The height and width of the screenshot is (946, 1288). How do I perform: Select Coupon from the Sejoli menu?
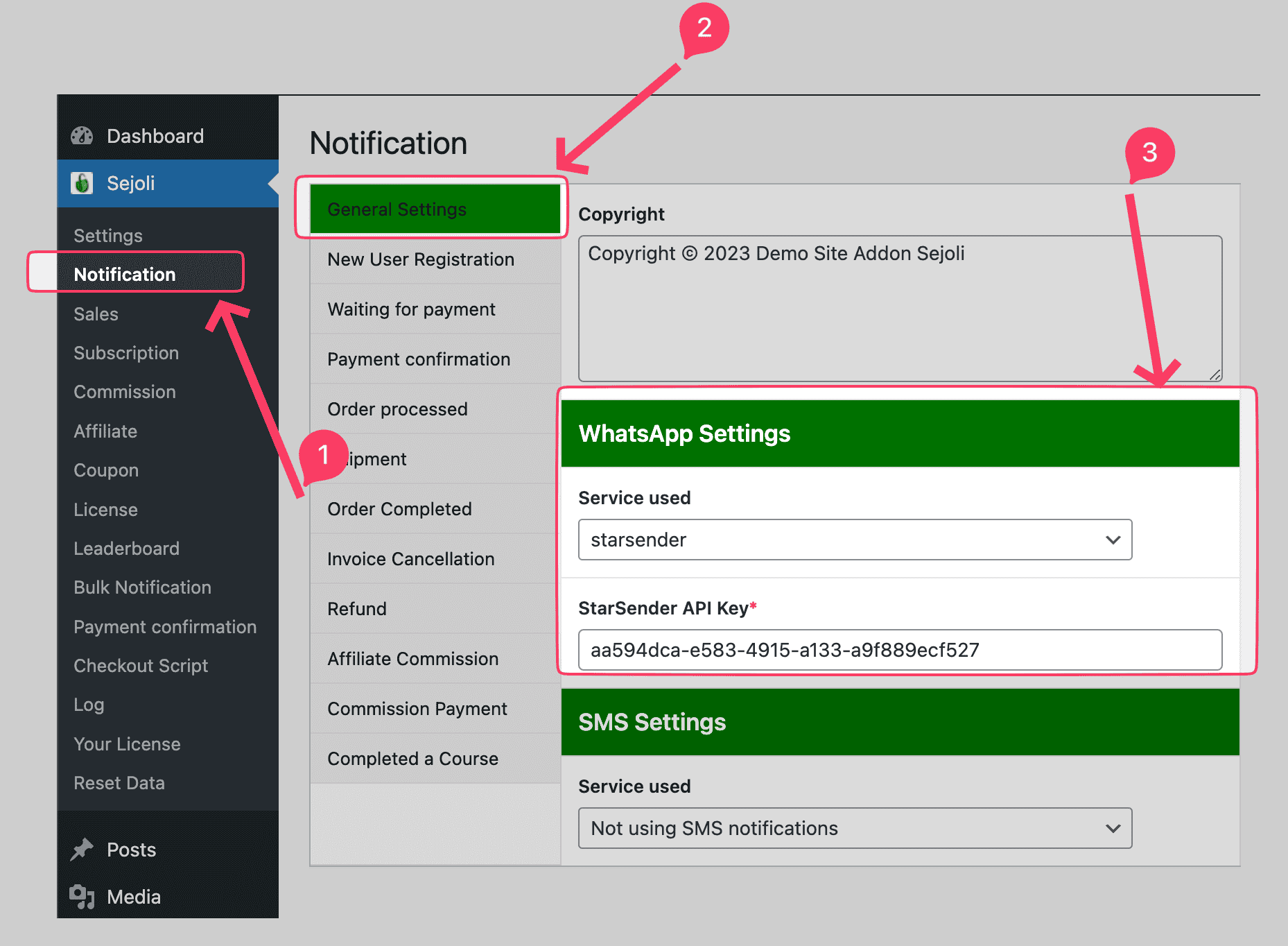click(x=105, y=470)
